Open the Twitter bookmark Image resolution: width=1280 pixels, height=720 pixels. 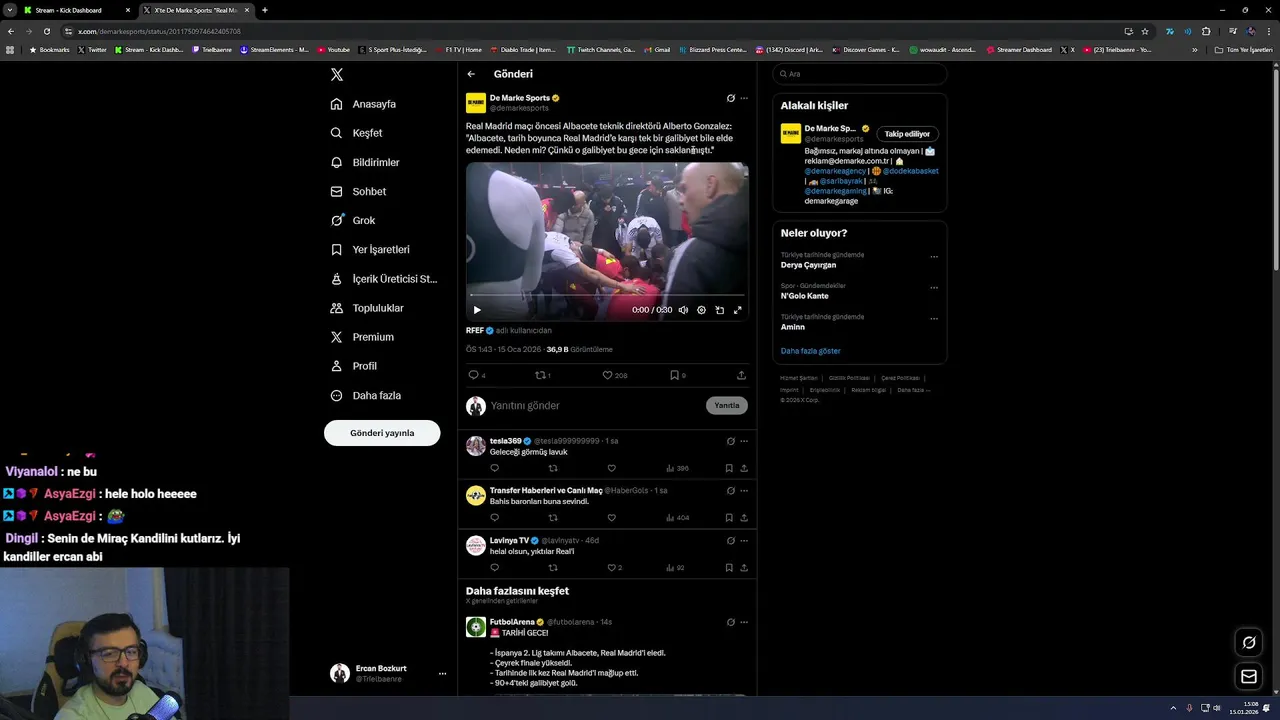coord(92,50)
